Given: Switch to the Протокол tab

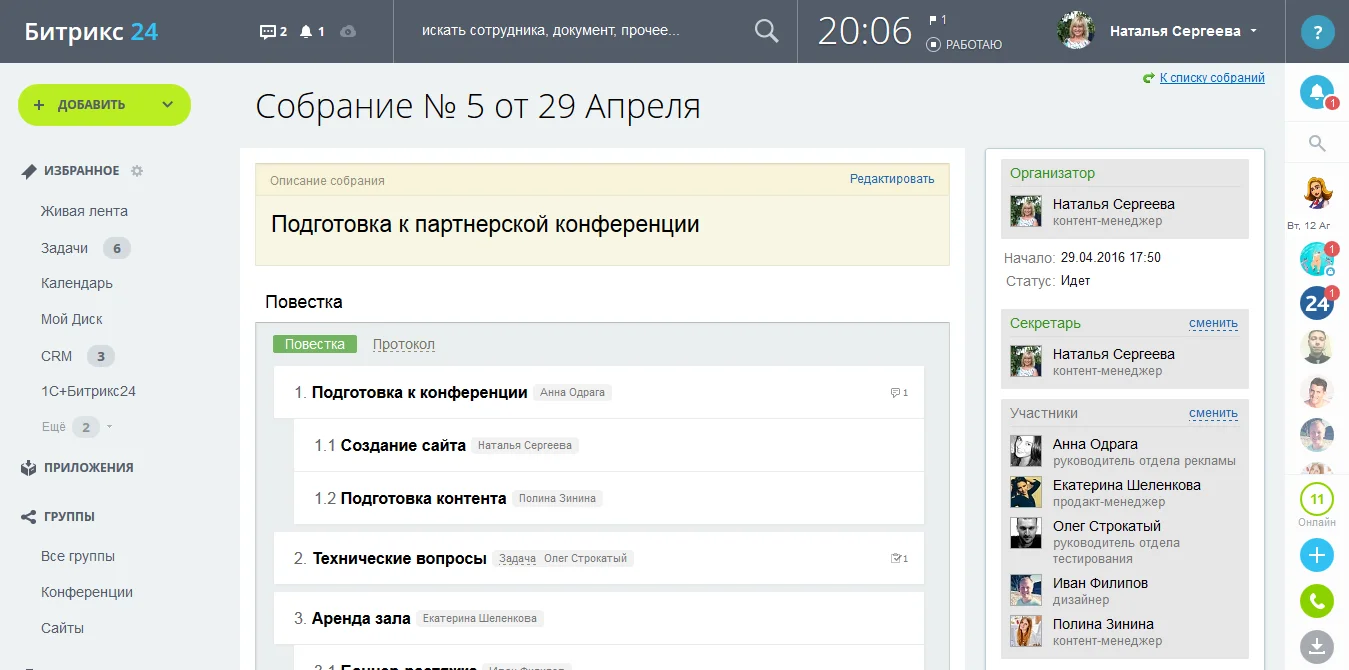Looking at the screenshot, I should pyautogui.click(x=403, y=344).
